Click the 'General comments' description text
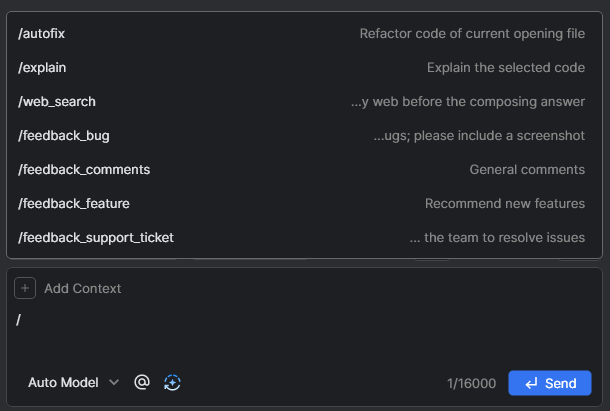This screenshot has width=610, height=411. tap(527, 170)
